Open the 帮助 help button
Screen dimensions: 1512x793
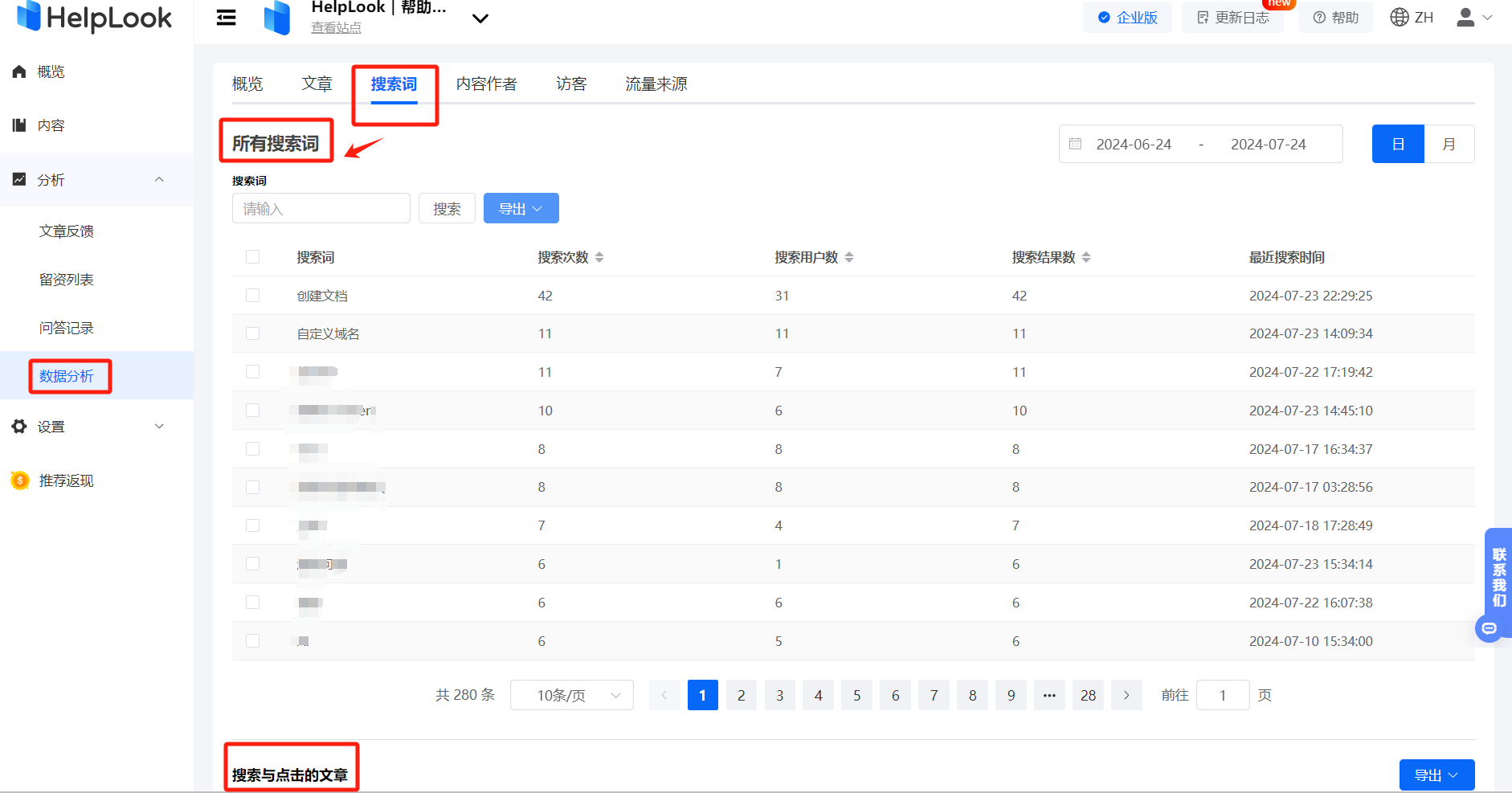(x=1335, y=17)
